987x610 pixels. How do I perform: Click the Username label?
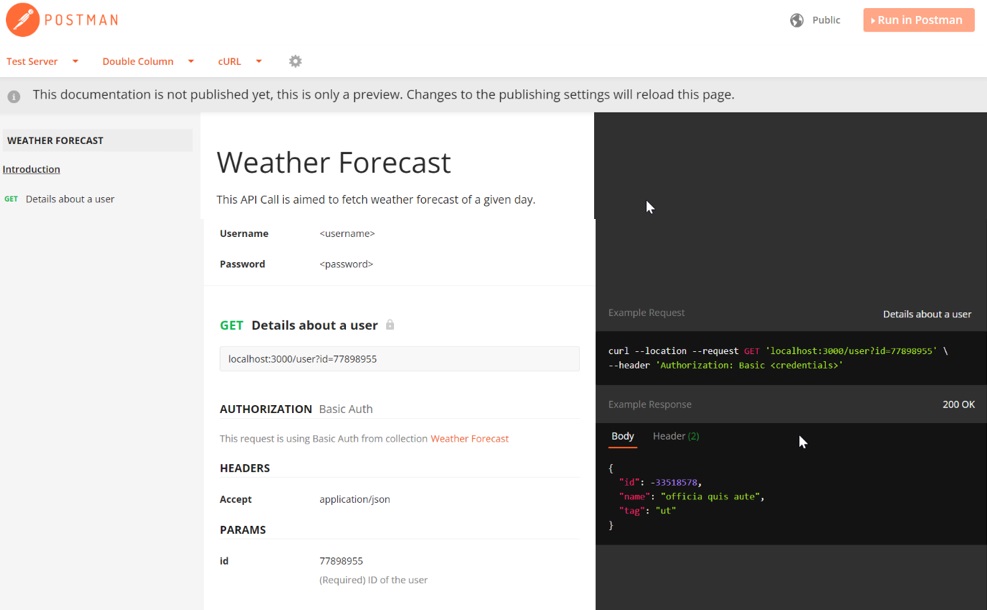click(244, 234)
